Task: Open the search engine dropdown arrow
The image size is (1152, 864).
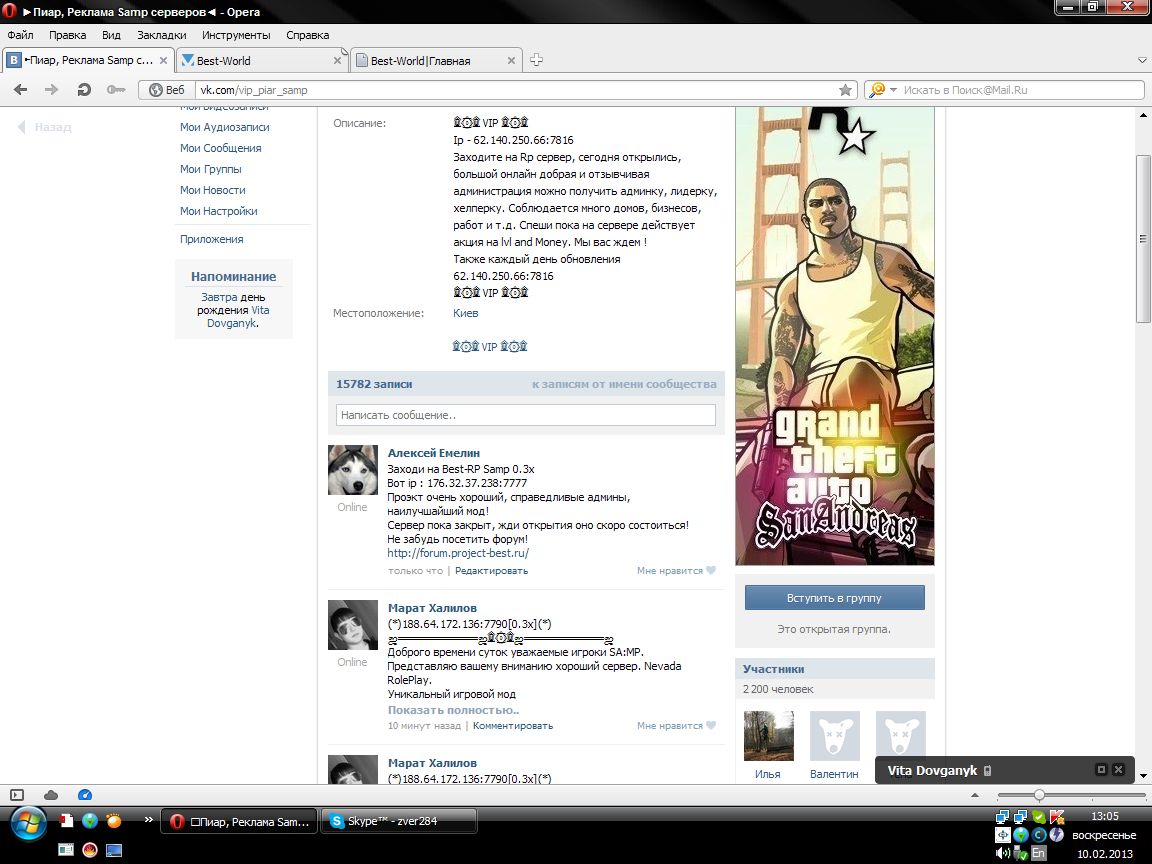Action: [x=893, y=90]
